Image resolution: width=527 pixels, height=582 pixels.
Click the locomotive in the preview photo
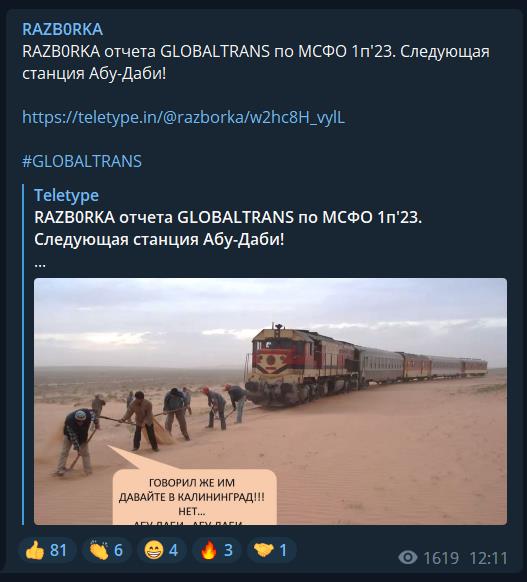coord(301,366)
